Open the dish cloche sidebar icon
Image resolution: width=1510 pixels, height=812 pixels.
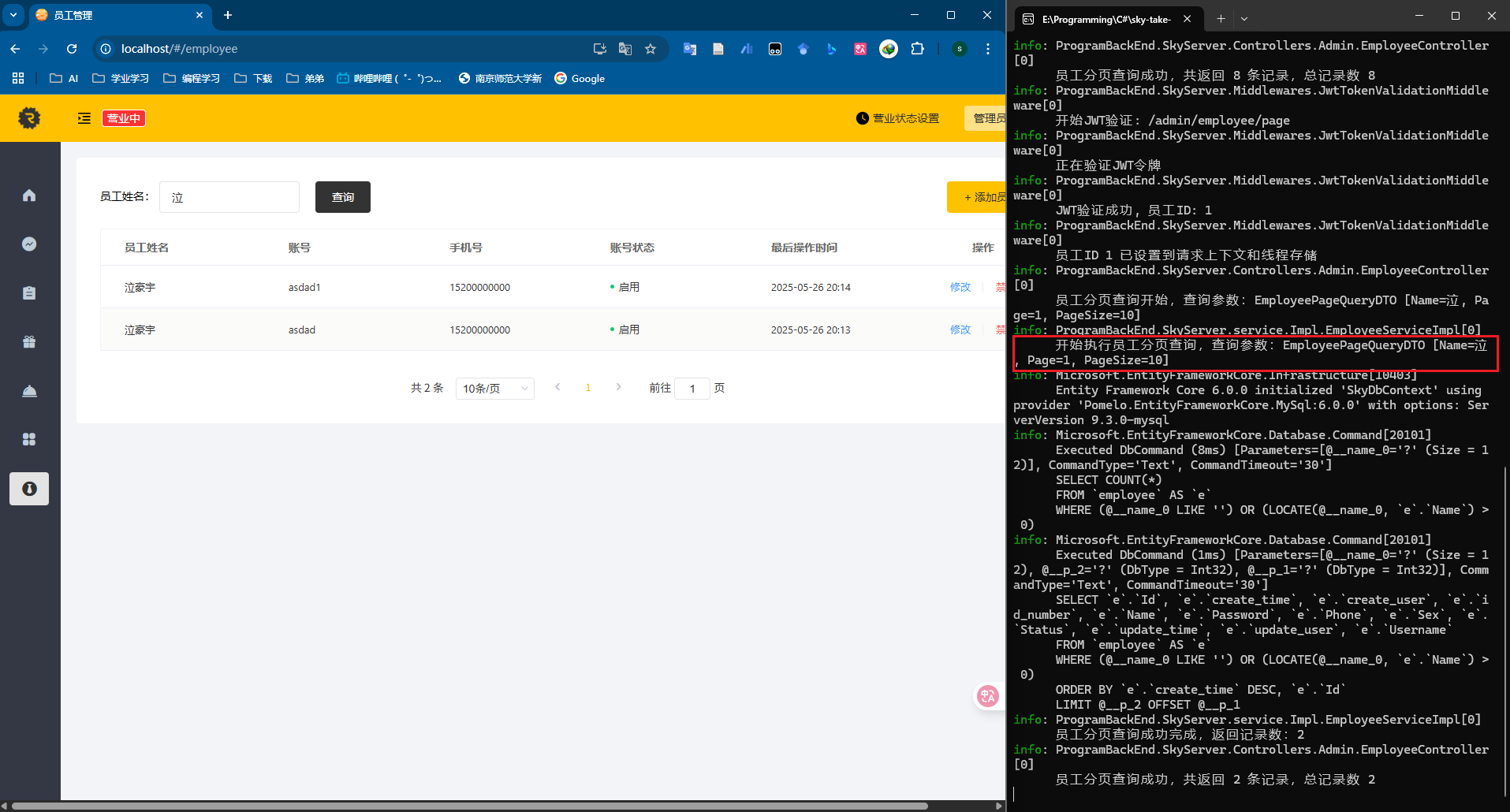click(x=29, y=391)
